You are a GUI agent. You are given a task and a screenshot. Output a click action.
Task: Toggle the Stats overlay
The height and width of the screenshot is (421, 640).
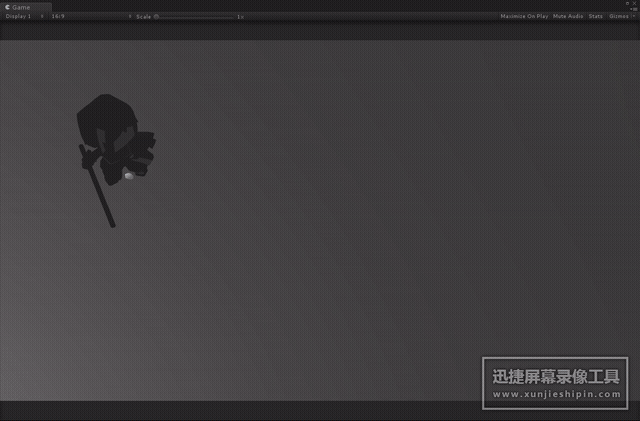(x=596, y=16)
